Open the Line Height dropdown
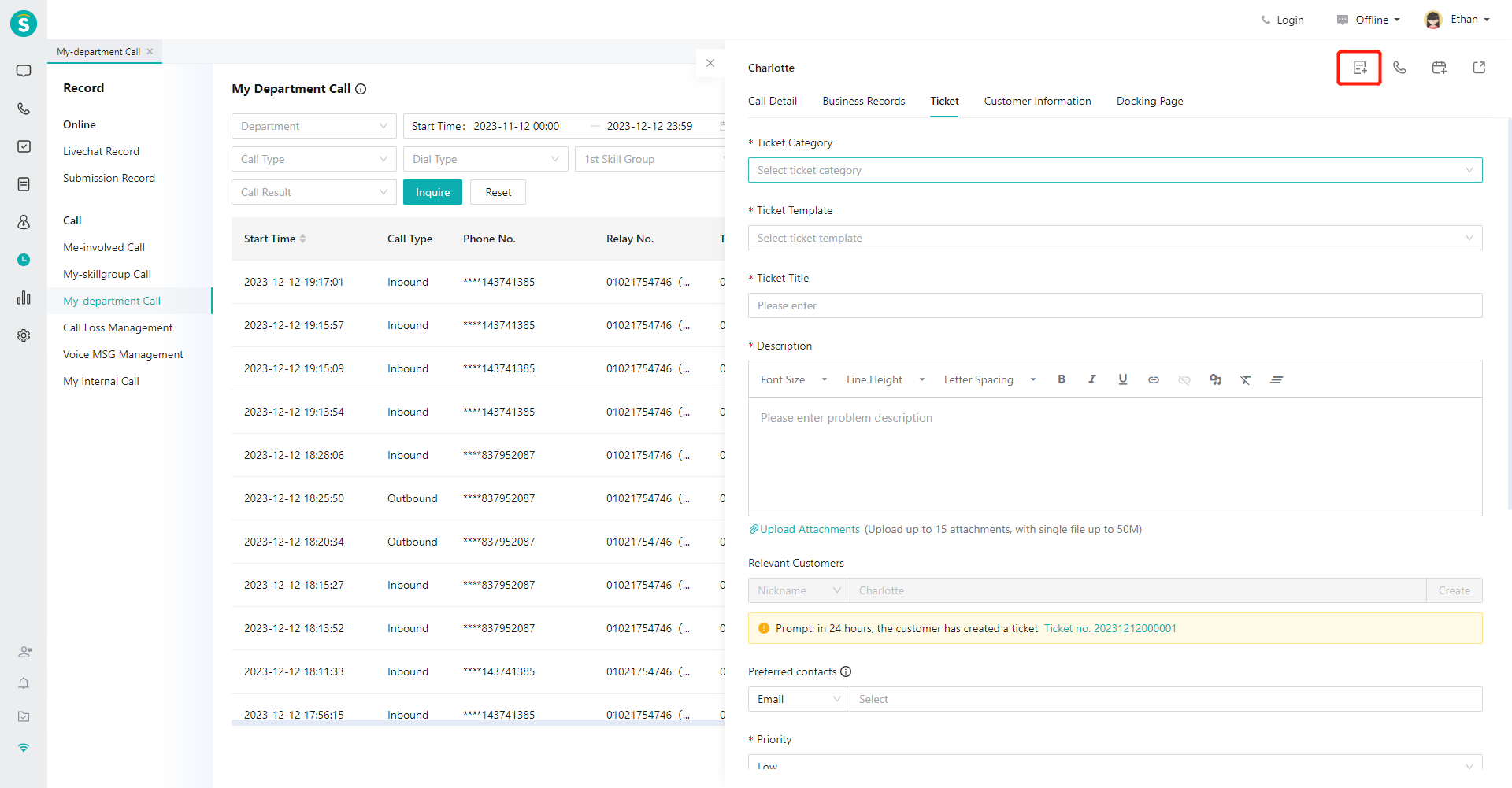This screenshot has height=788, width=1512. click(x=886, y=379)
